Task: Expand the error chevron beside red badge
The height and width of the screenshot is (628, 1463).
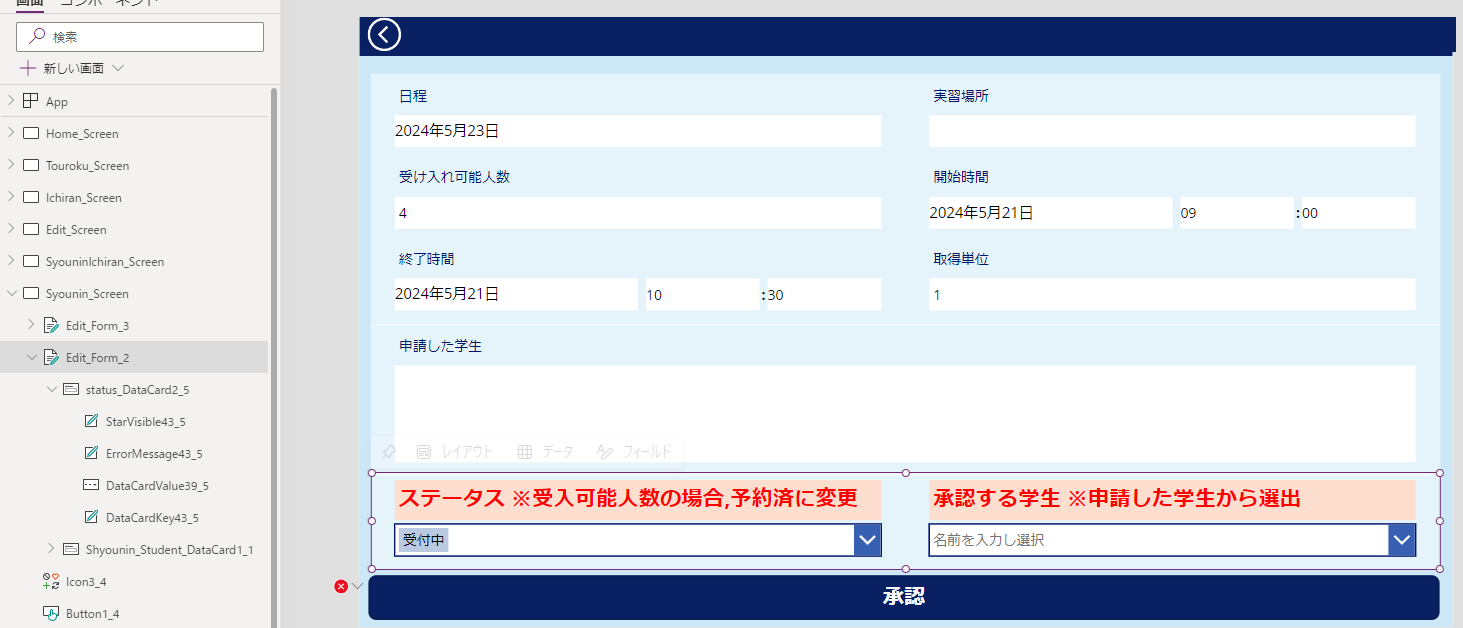Action: (357, 586)
